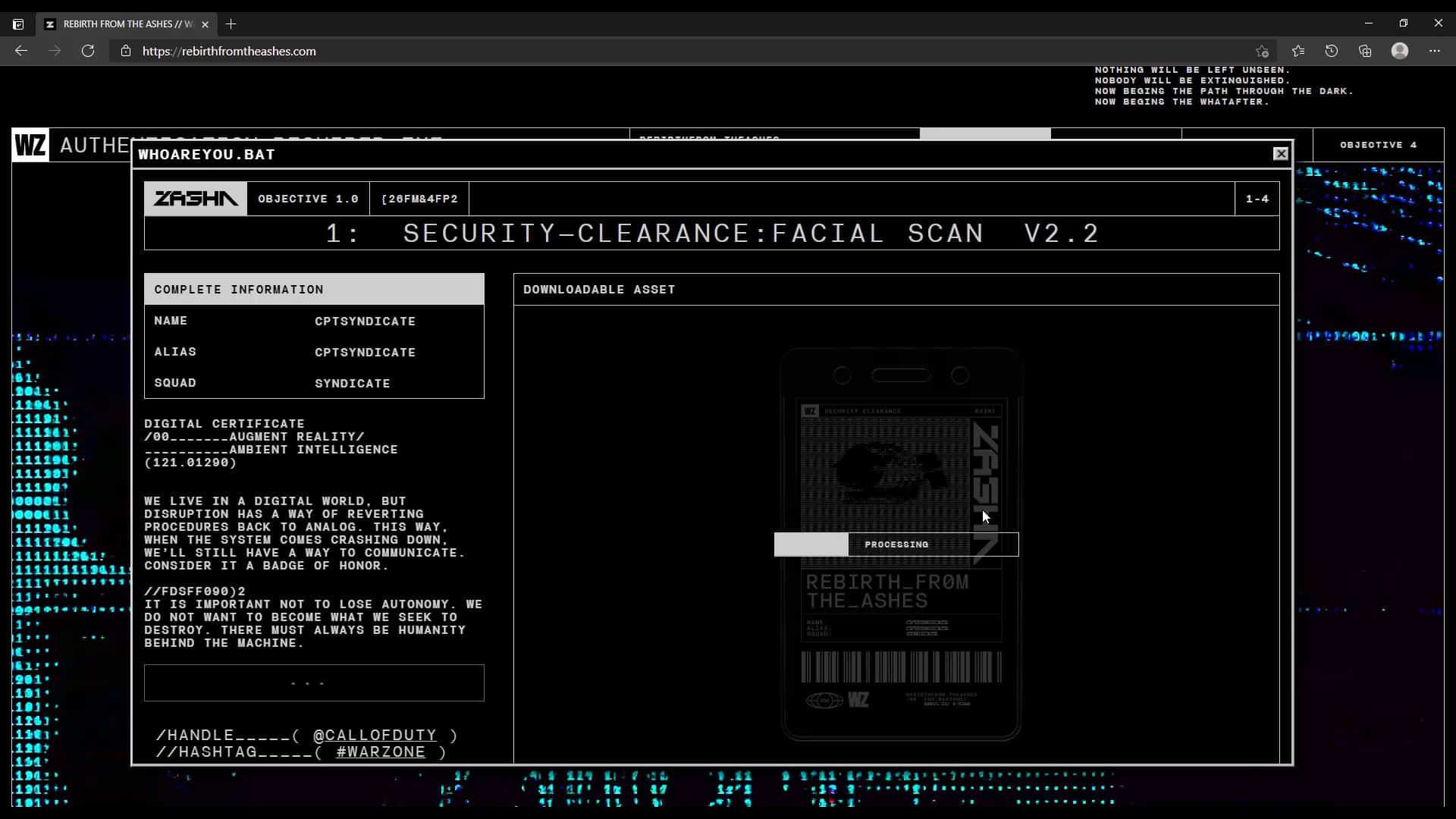Click the DIGITAL CERTIFICATE text
Screen dimensions: 1456x819
click(224, 424)
